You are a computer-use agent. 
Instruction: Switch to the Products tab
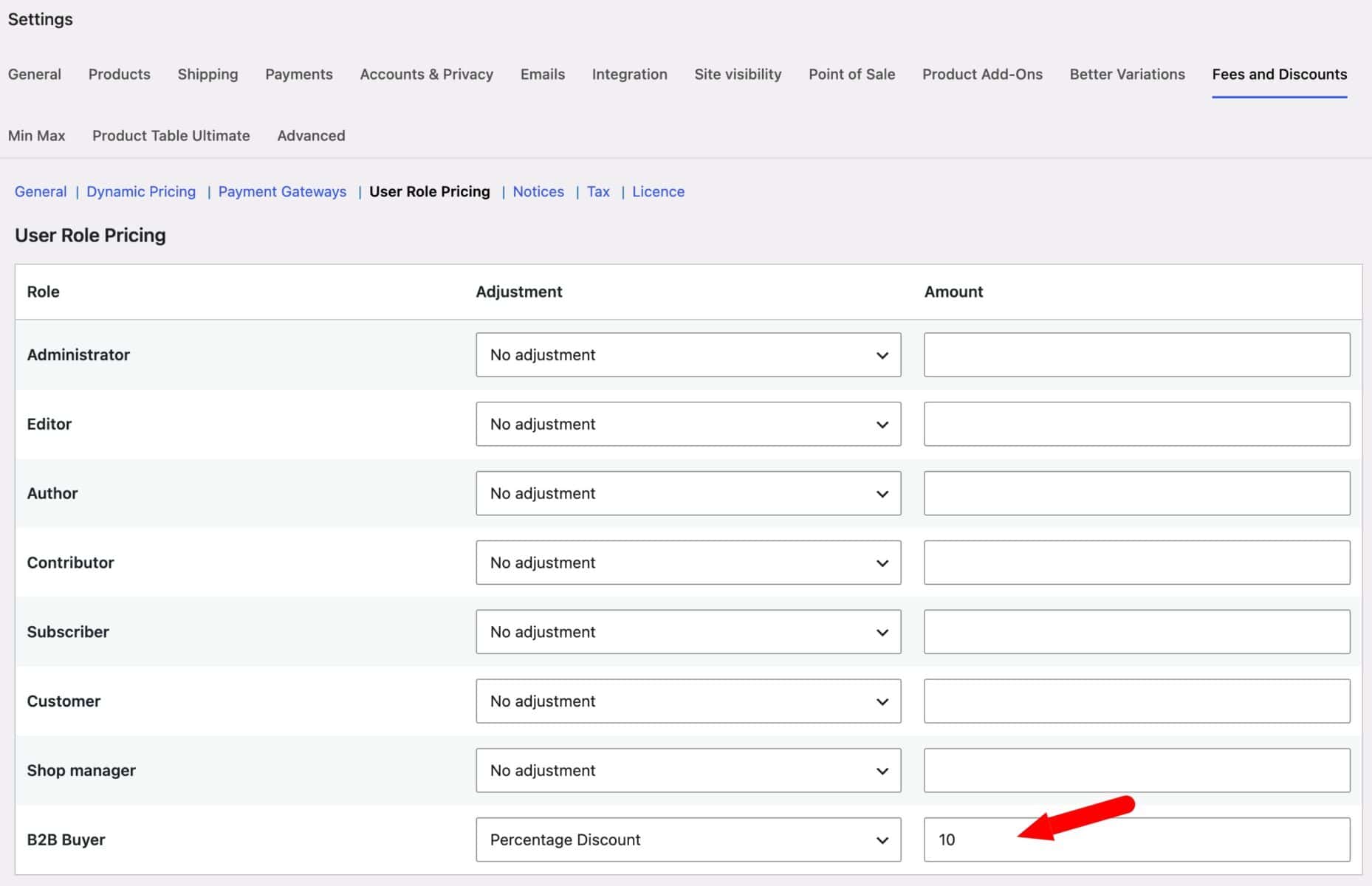coord(120,75)
